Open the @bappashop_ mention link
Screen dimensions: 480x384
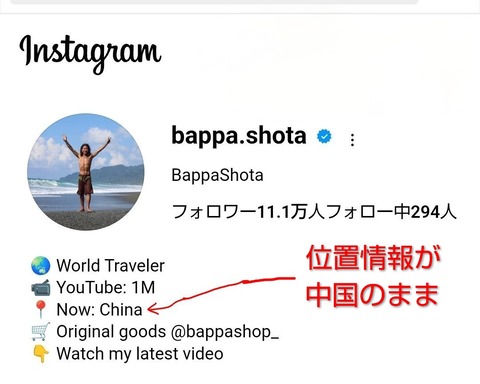pyautogui.click(x=225, y=332)
